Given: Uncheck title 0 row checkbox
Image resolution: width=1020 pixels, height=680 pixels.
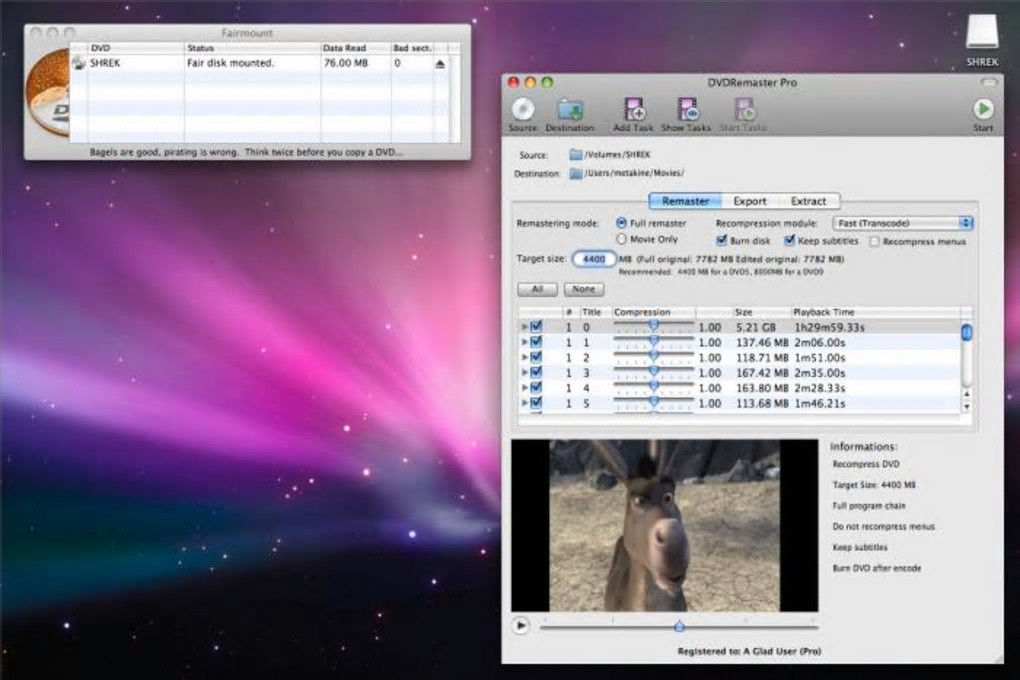Looking at the screenshot, I should click(x=536, y=327).
